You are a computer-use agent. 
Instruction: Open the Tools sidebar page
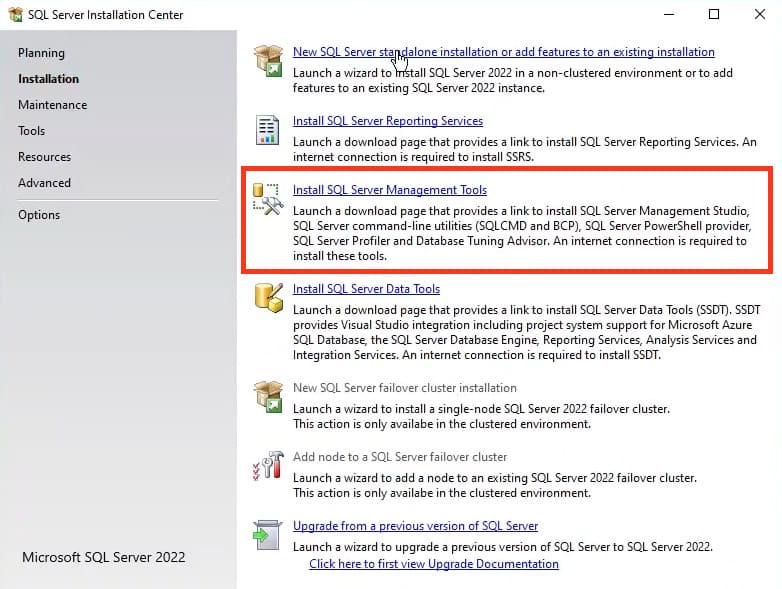pyautogui.click(x=31, y=131)
